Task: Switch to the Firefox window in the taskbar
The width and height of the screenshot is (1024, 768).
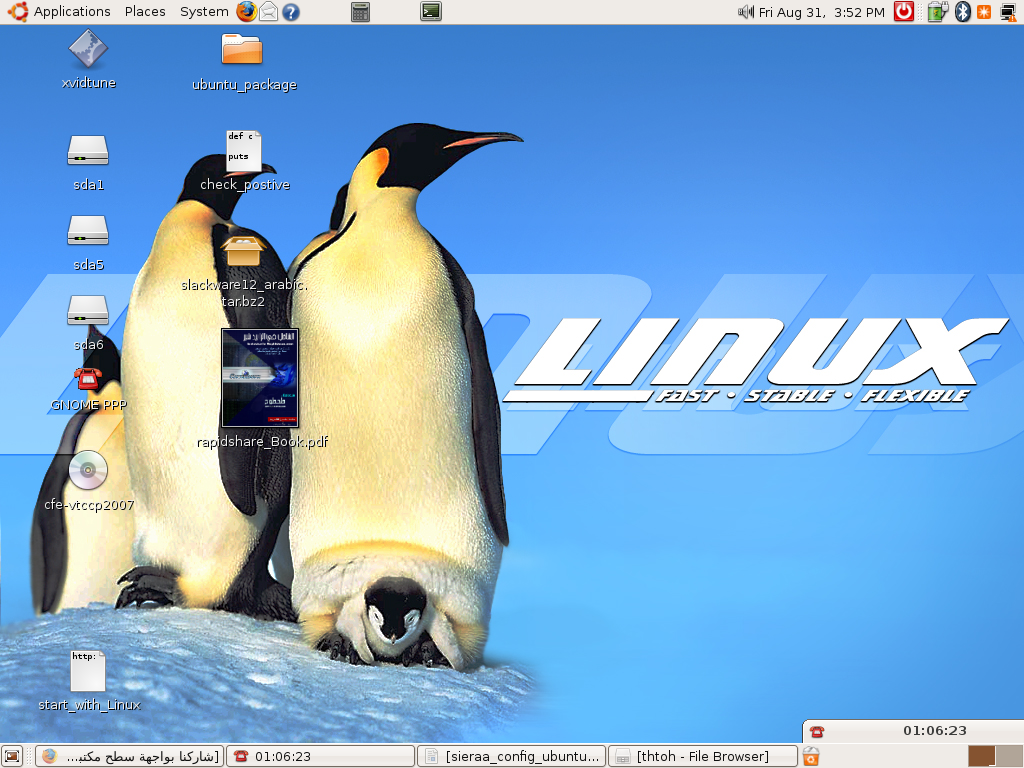Action: click(x=129, y=756)
